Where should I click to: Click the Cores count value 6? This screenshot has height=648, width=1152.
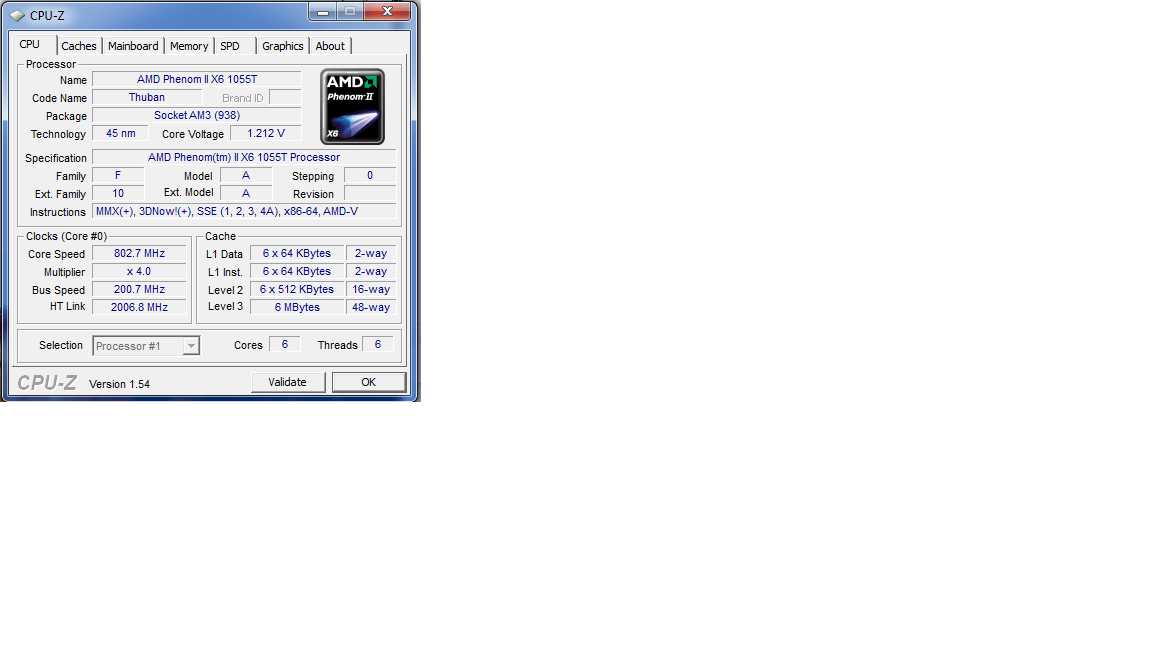tap(285, 345)
